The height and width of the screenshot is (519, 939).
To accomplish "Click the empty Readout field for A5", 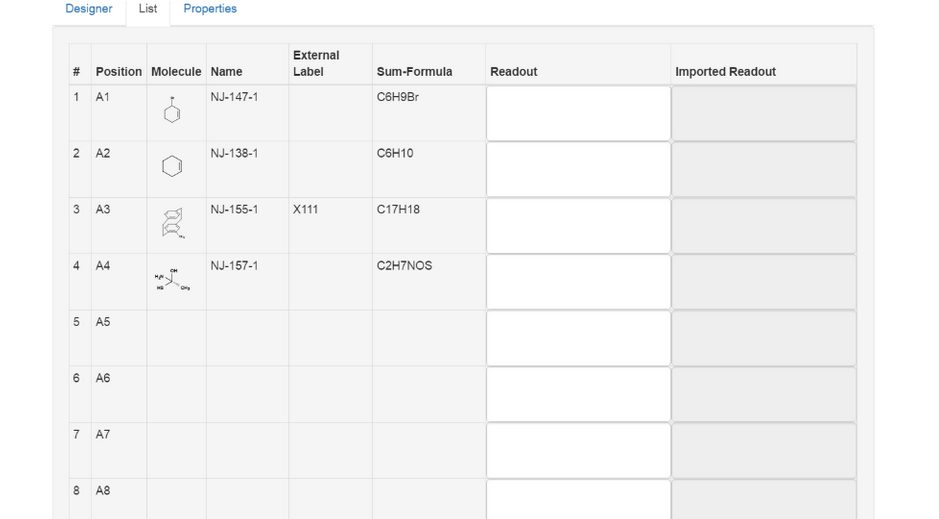I will pyautogui.click(x=578, y=338).
